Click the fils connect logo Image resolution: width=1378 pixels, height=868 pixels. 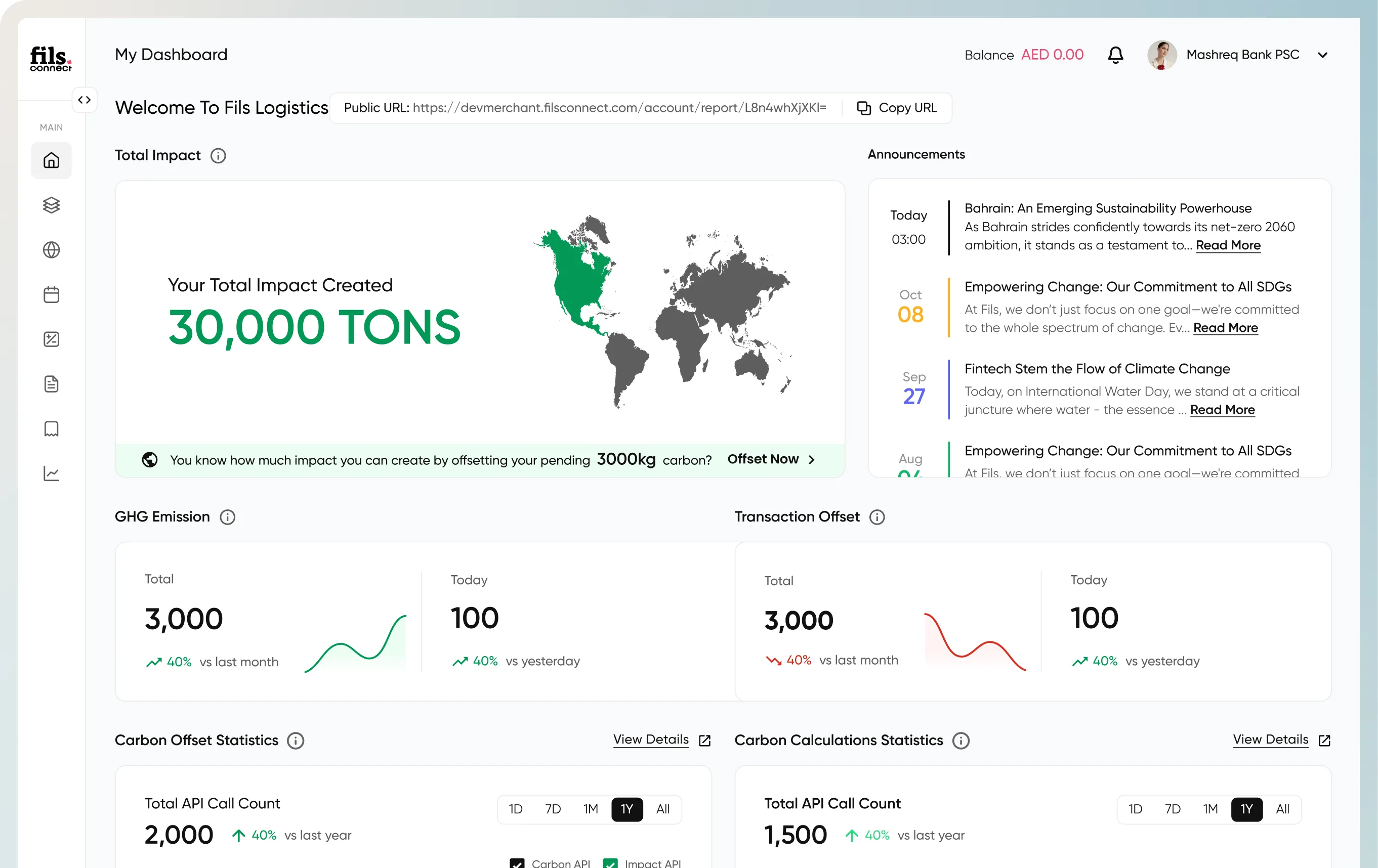pyautogui.click(x=51, y=58)
